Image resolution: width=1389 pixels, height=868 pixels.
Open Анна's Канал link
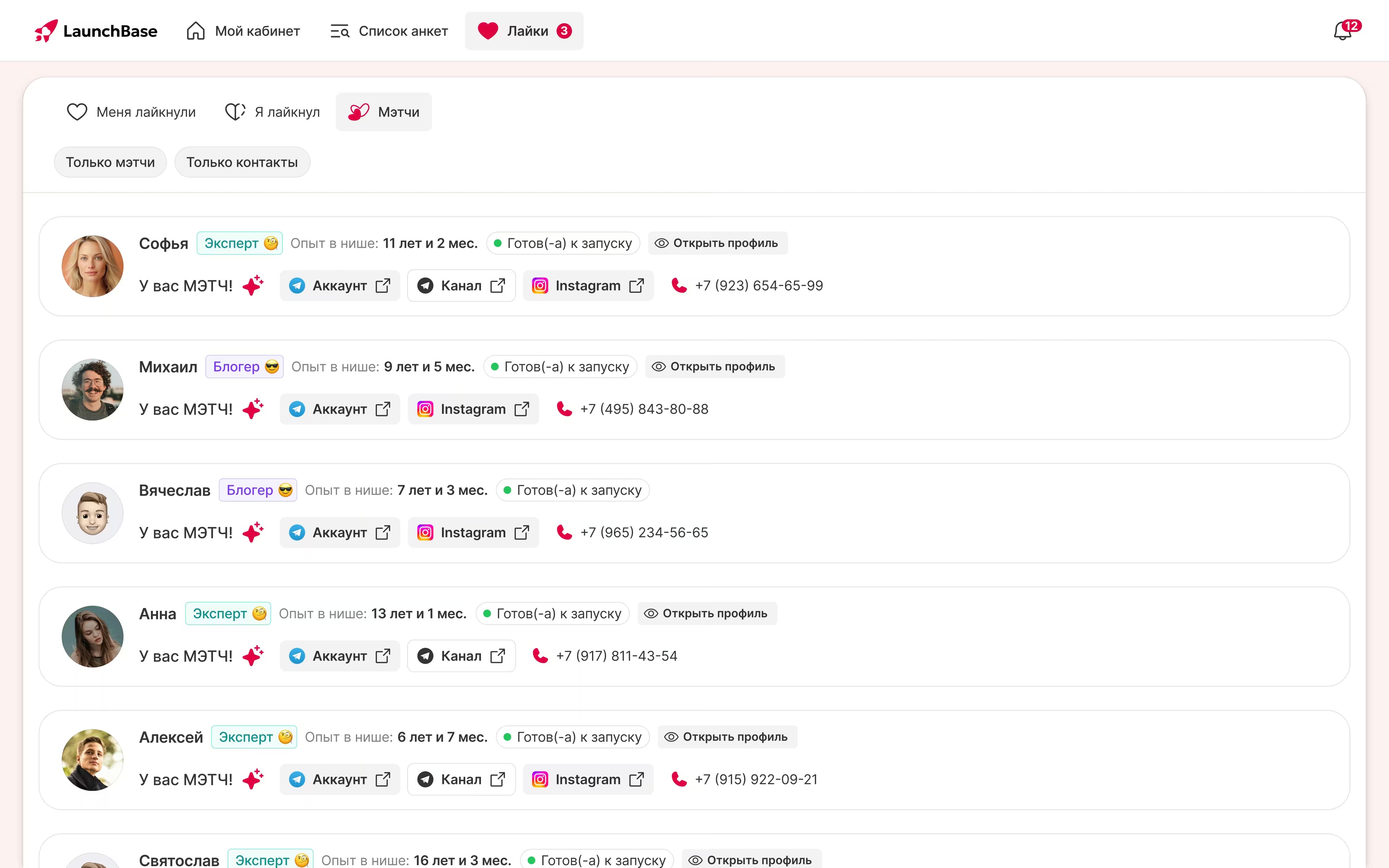tap(461, 656)
